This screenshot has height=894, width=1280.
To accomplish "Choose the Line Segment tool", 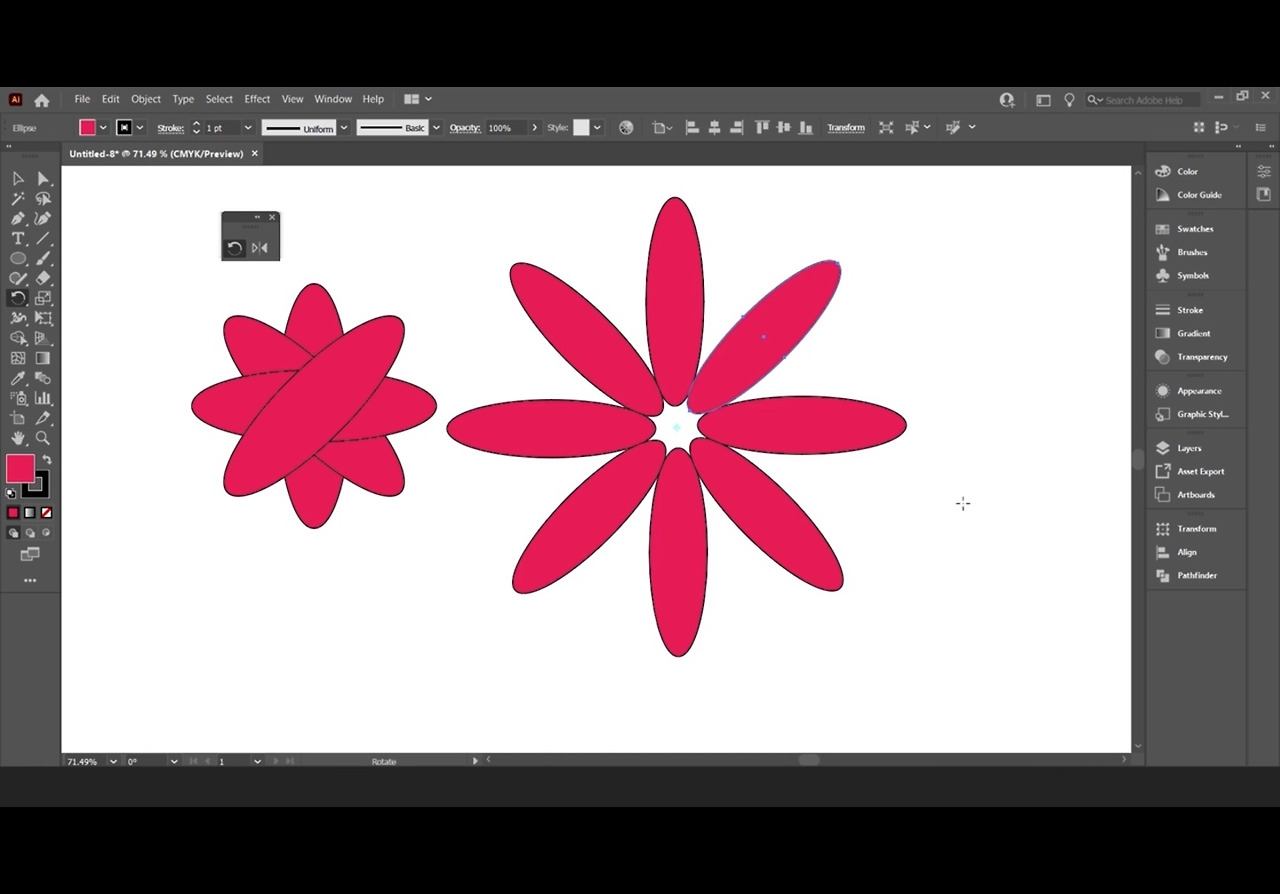I will [x=43, y=239].
